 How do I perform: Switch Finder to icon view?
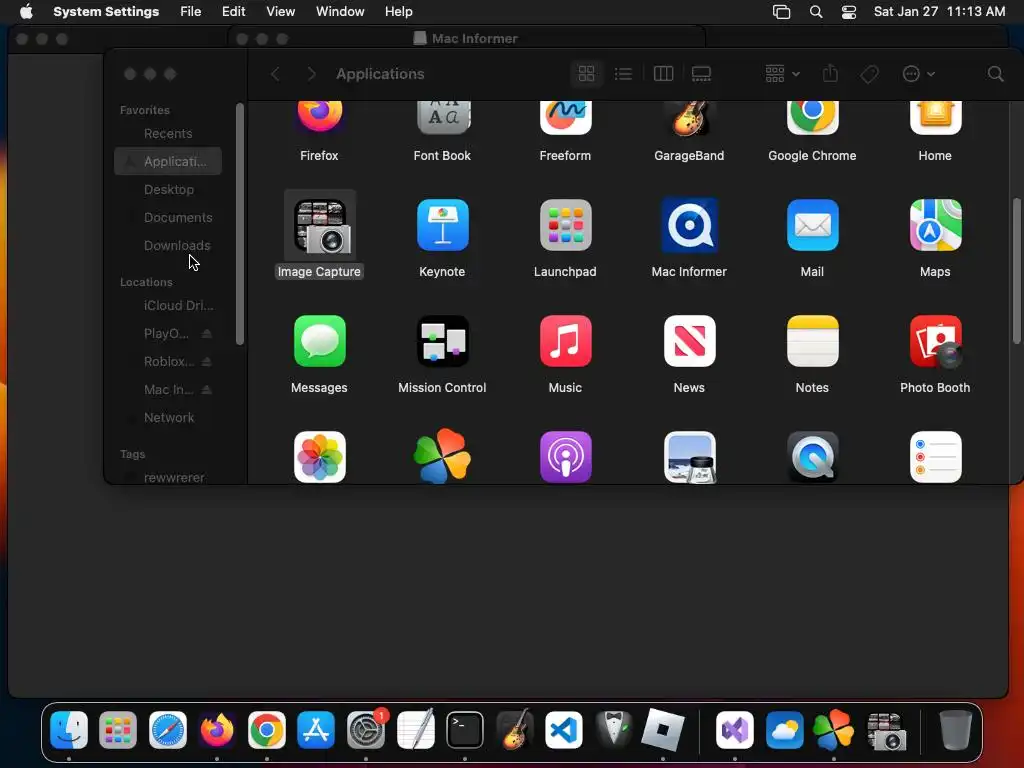pos(586,74)
